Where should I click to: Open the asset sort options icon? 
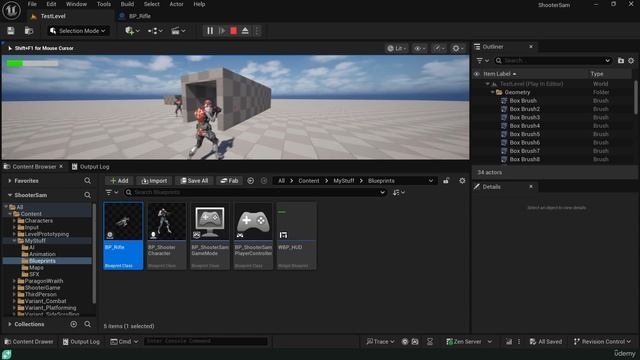398,192
